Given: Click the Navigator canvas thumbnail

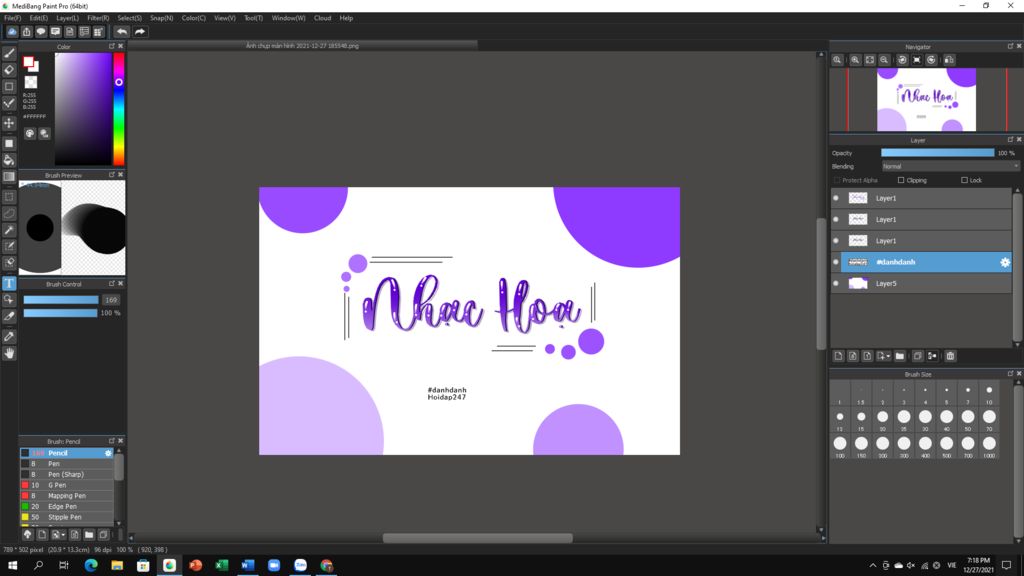Looking at the screenshot, I should (x=926, y=100).
